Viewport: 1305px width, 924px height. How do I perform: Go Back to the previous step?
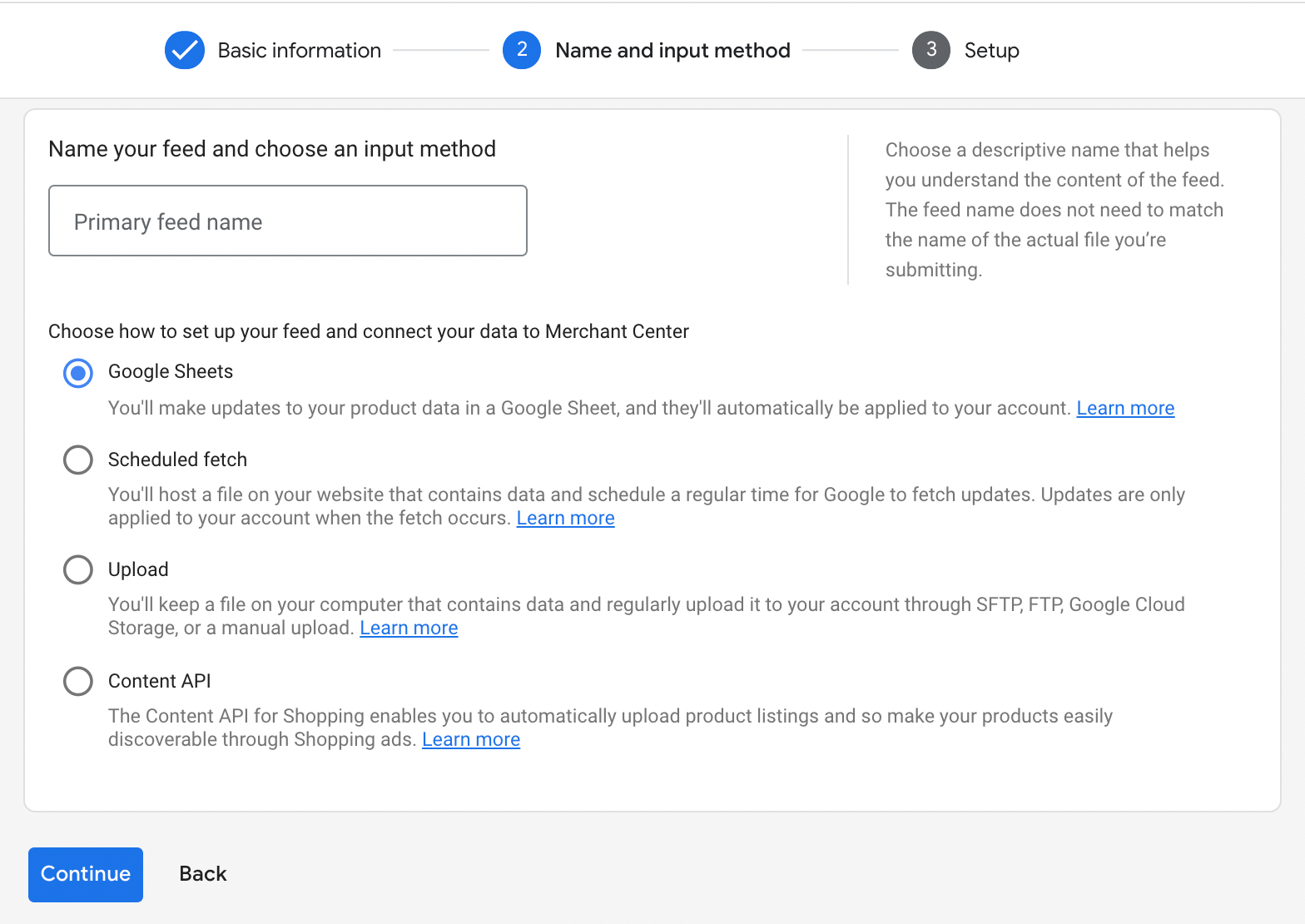[203, 873]
